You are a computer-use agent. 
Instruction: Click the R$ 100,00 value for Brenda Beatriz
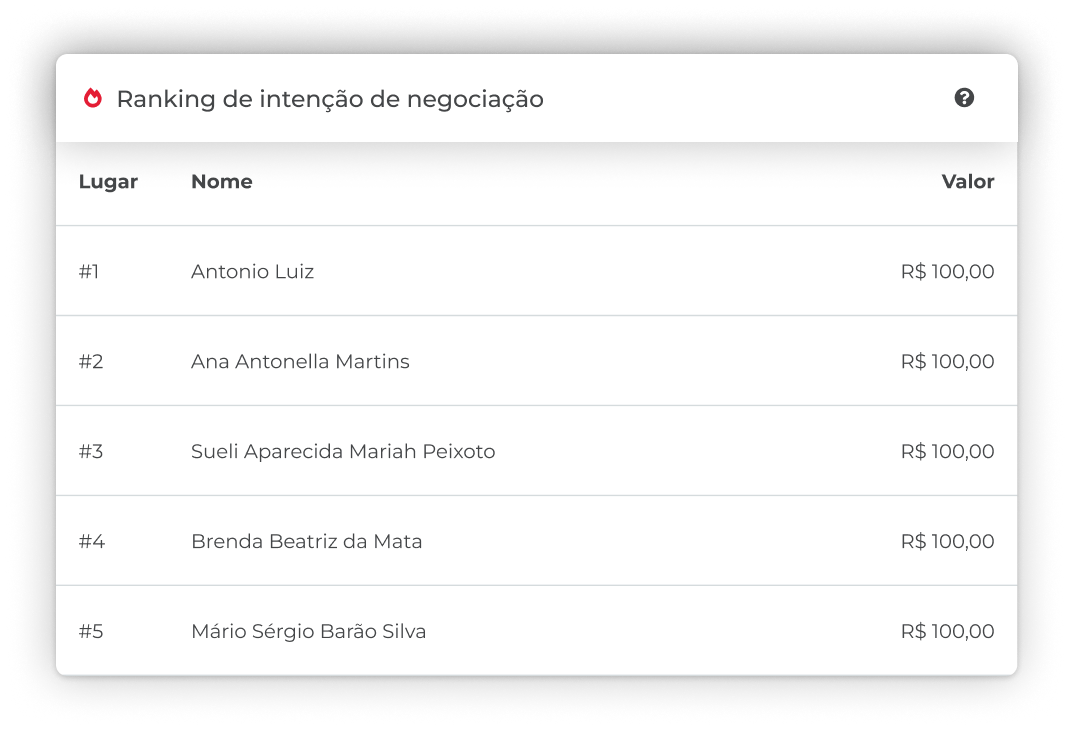click(x=947, y=542)
